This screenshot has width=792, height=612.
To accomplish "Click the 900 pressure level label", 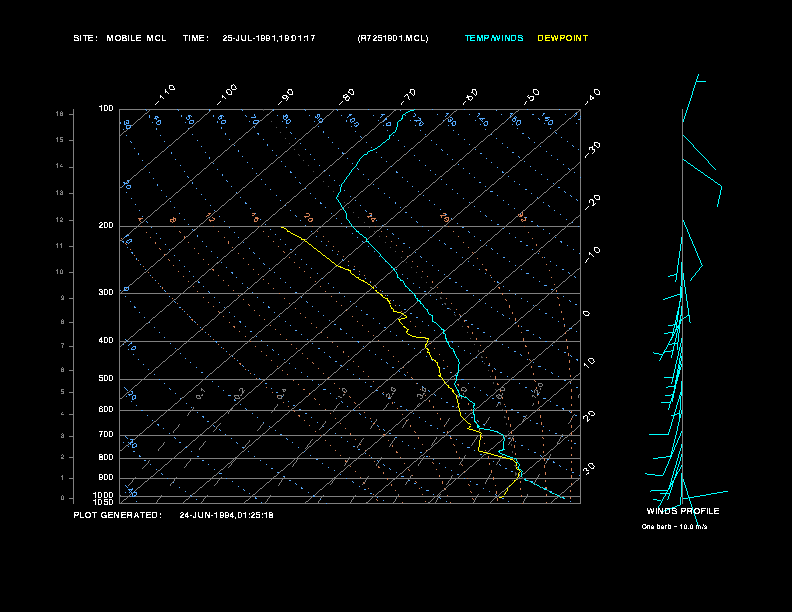I will pos(106,478).
